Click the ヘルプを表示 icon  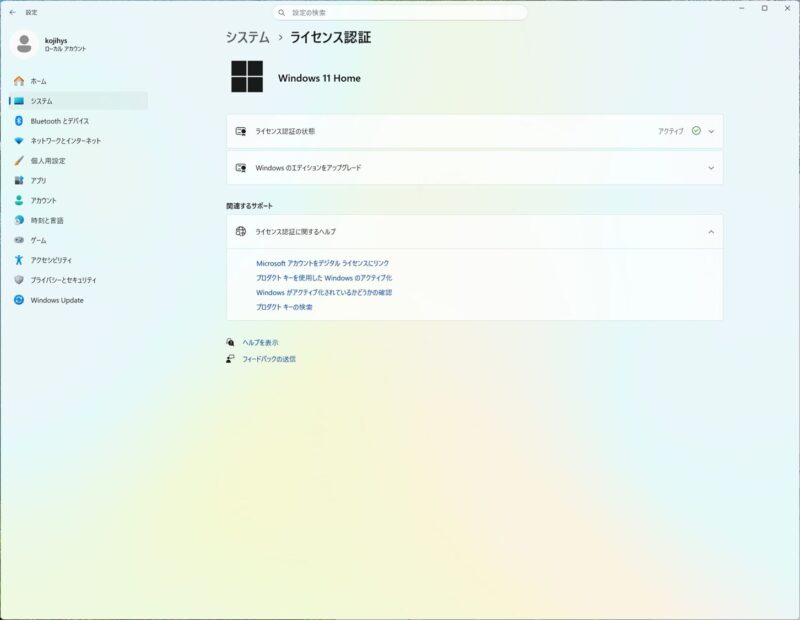[x=231, y=342]
